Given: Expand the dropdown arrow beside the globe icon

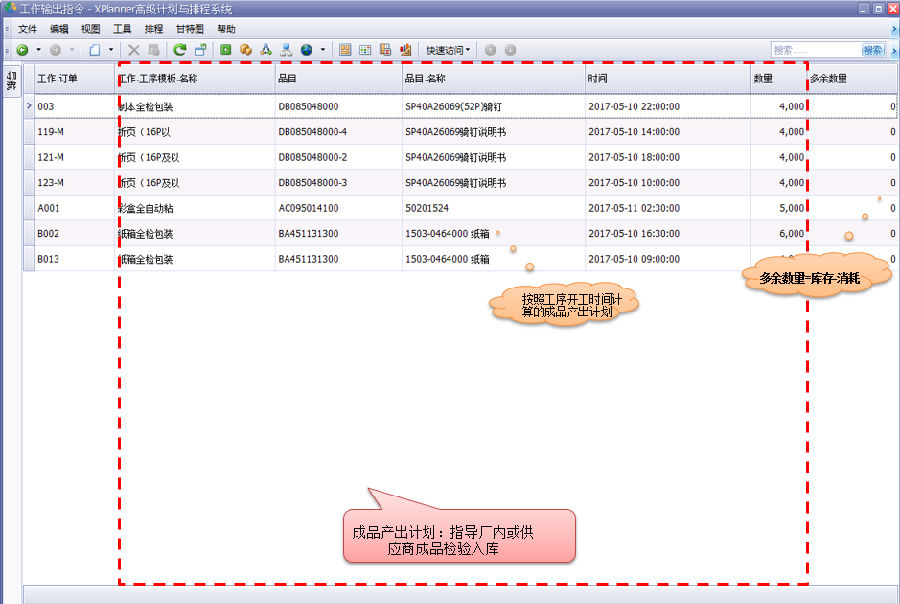Looking at the screenshot, I should (x=322, y=49).
